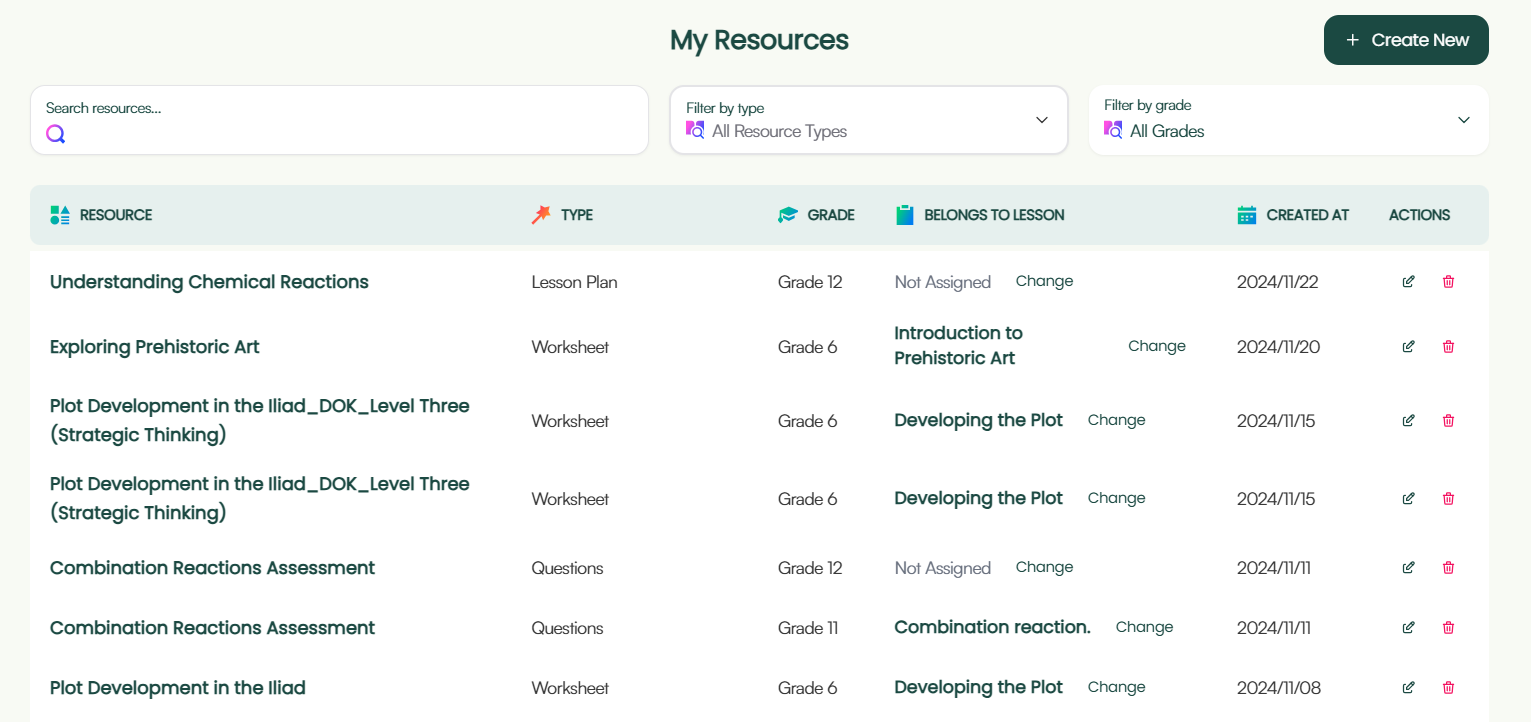Click the Filter by type icon
This screenshot has height=722, width=1531.
pyautogui.click(x=695, y=130)
